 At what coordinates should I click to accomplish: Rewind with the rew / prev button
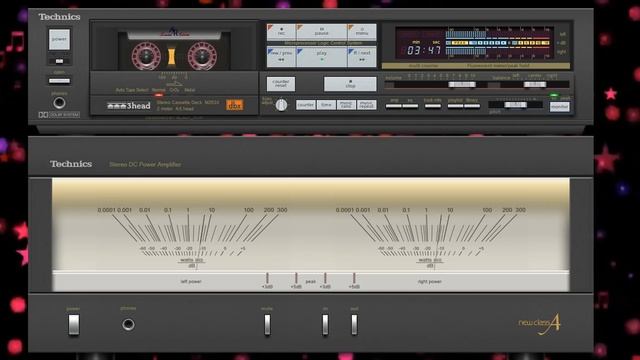point(281,57)
